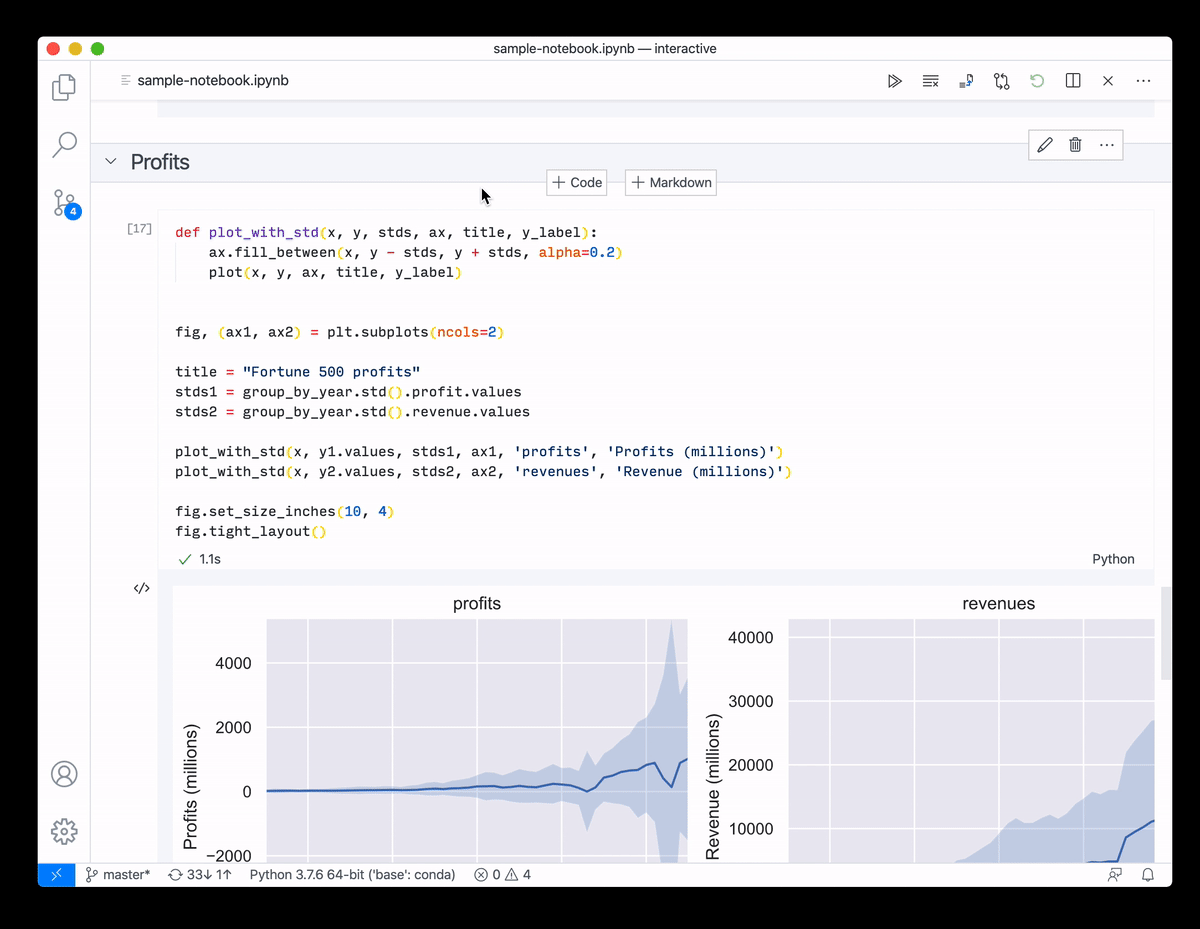Screen dimensions: 1200x929
Task: Open the Manage gear settings icon
Action: (64, 831)
